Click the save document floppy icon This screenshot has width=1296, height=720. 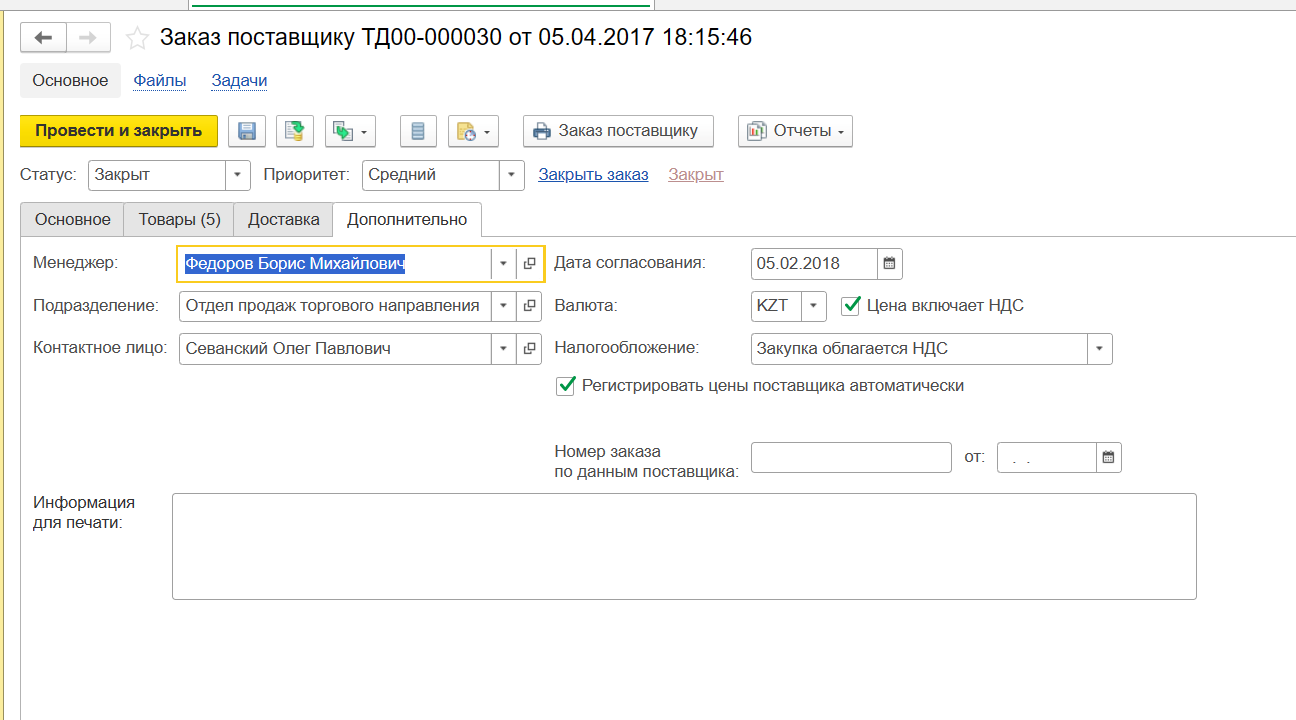click(247, 131)
